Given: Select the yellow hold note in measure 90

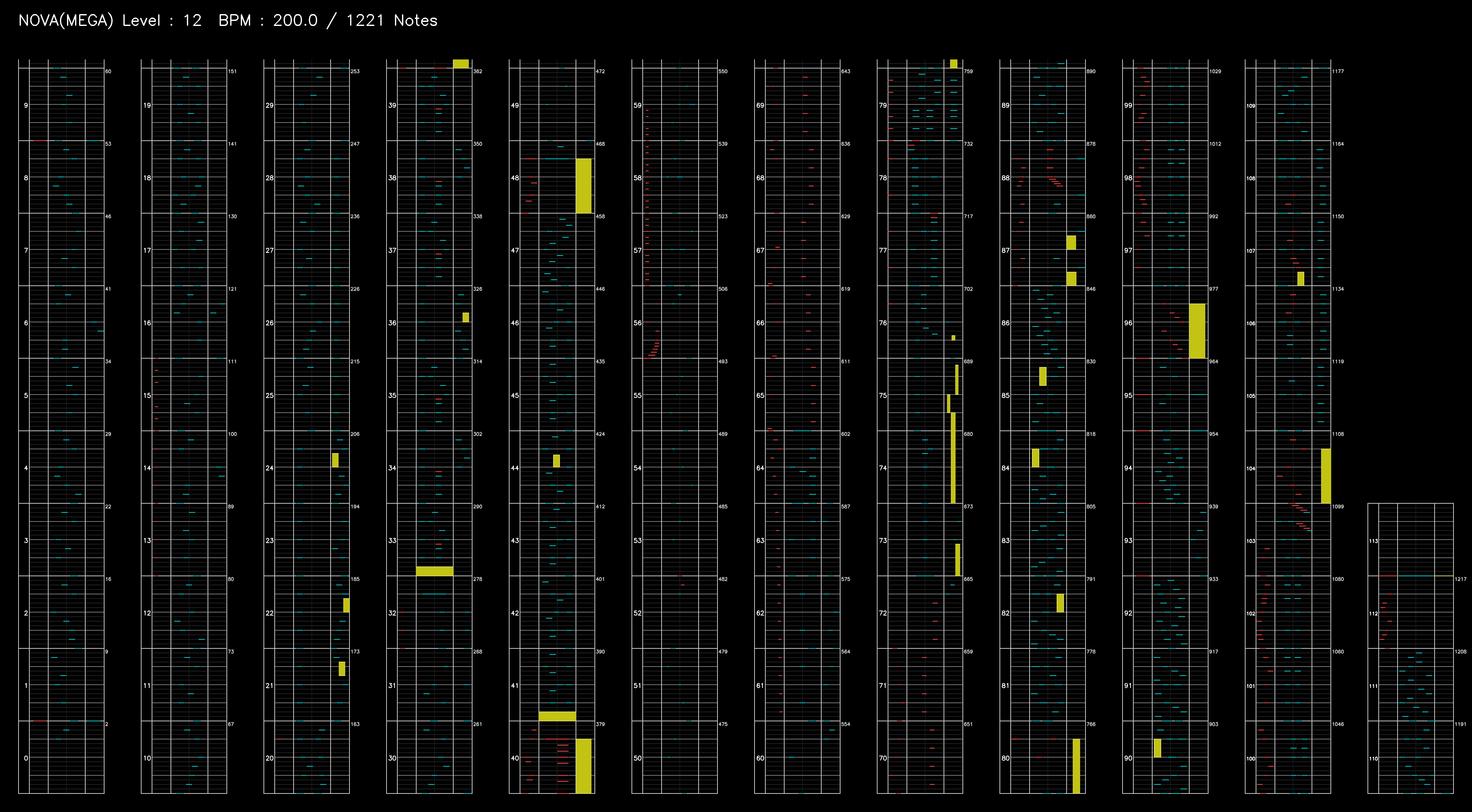Looking at the screenshot, I should (x=1157, y=748).
